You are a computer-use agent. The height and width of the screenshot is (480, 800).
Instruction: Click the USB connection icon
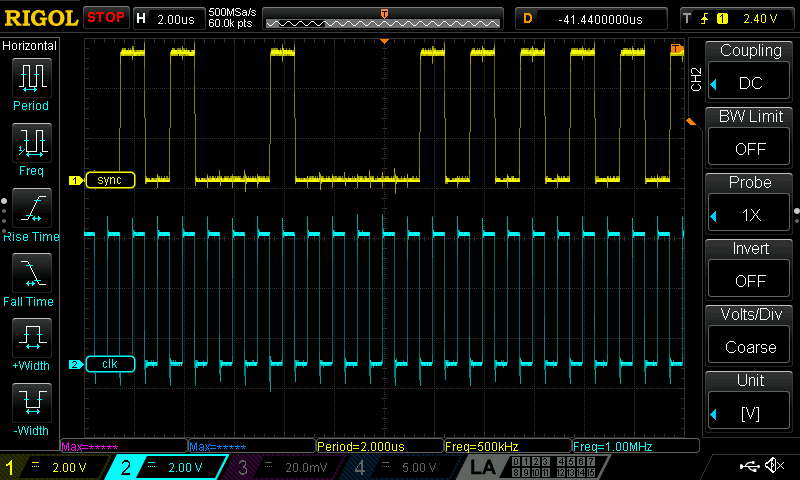point(748,466)
